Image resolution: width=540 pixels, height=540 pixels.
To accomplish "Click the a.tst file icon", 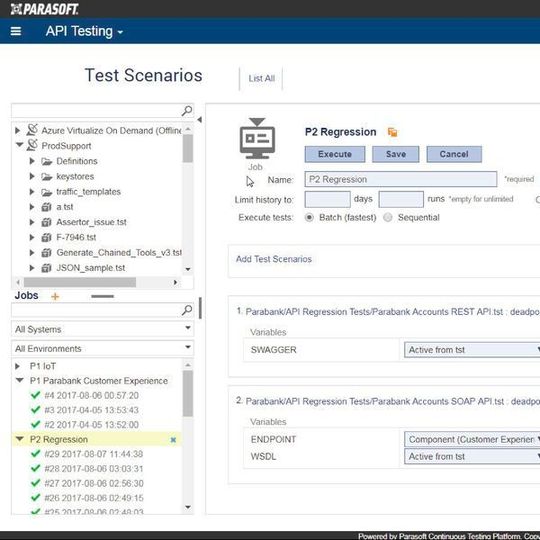I will (x=46, y=207).
